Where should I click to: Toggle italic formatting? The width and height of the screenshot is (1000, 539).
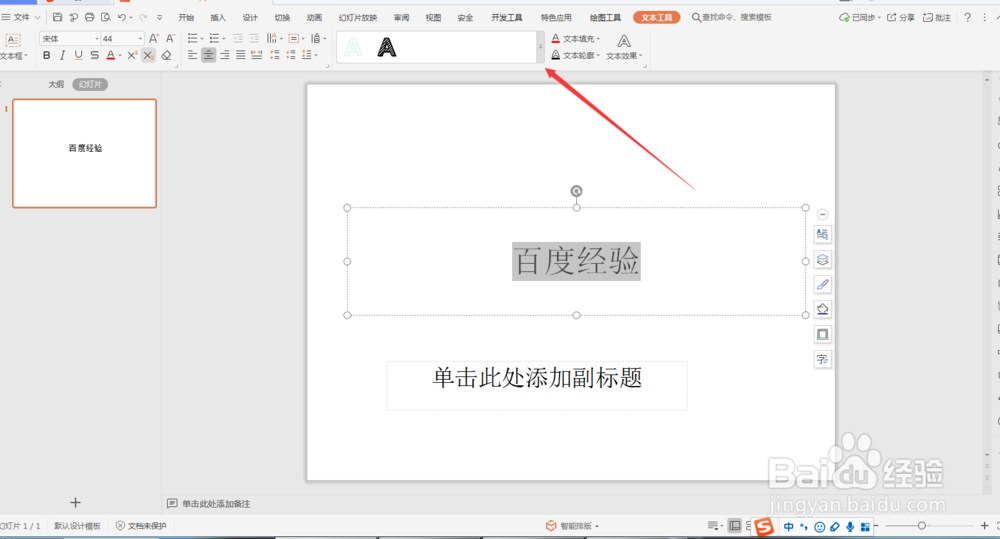click(62, 55)
